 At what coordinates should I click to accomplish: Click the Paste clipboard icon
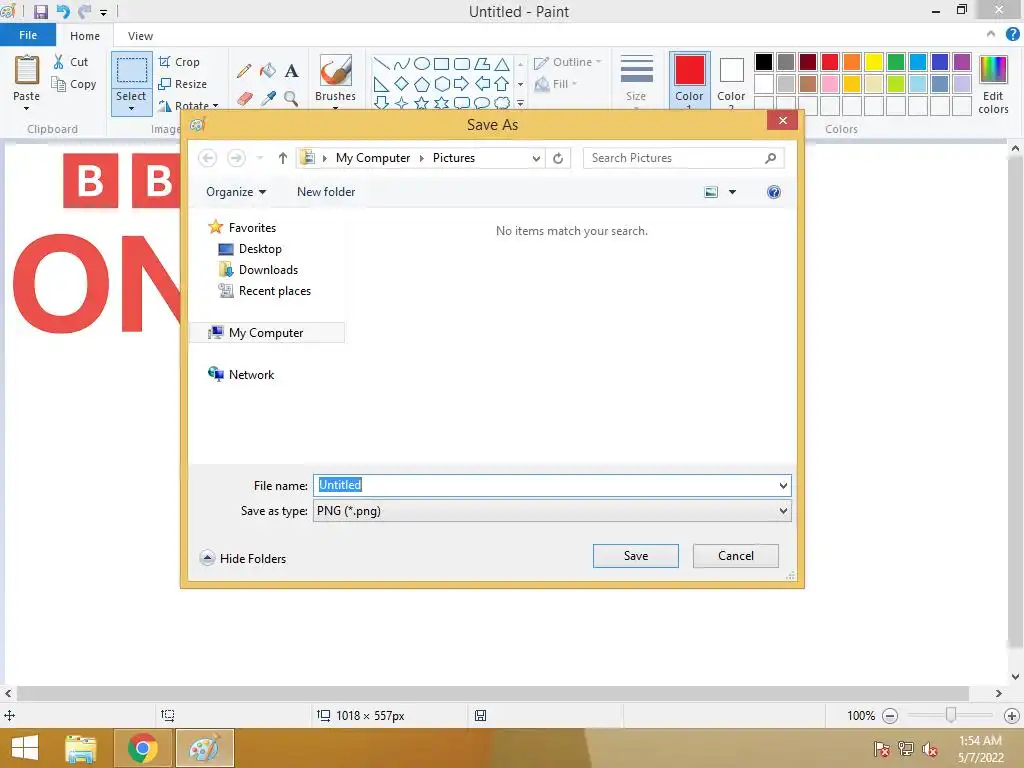click(x=27, y=71)
